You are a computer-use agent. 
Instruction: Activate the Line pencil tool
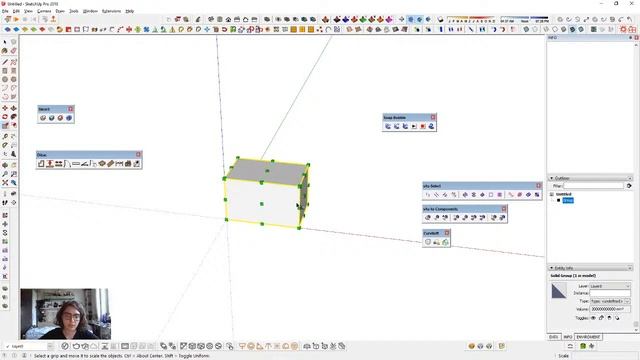pyautogui.click(x=5, y=62)
